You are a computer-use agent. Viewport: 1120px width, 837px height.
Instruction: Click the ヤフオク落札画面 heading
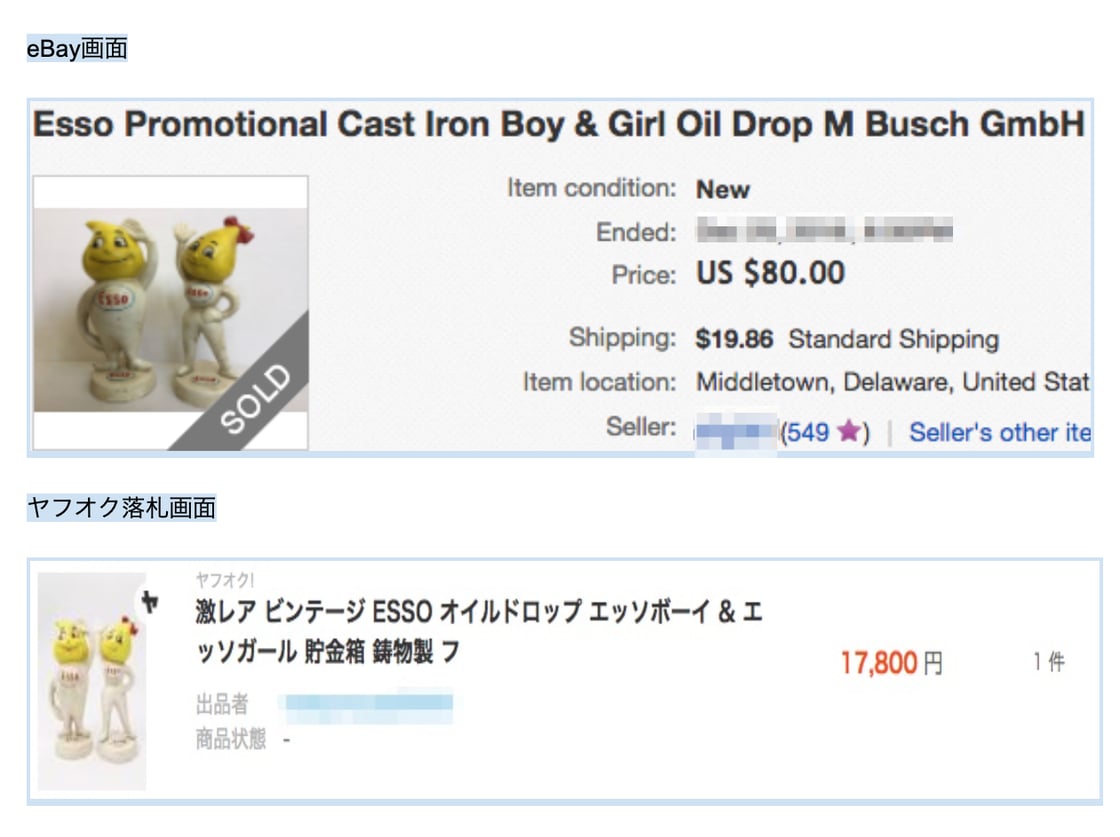coord(121,508)
